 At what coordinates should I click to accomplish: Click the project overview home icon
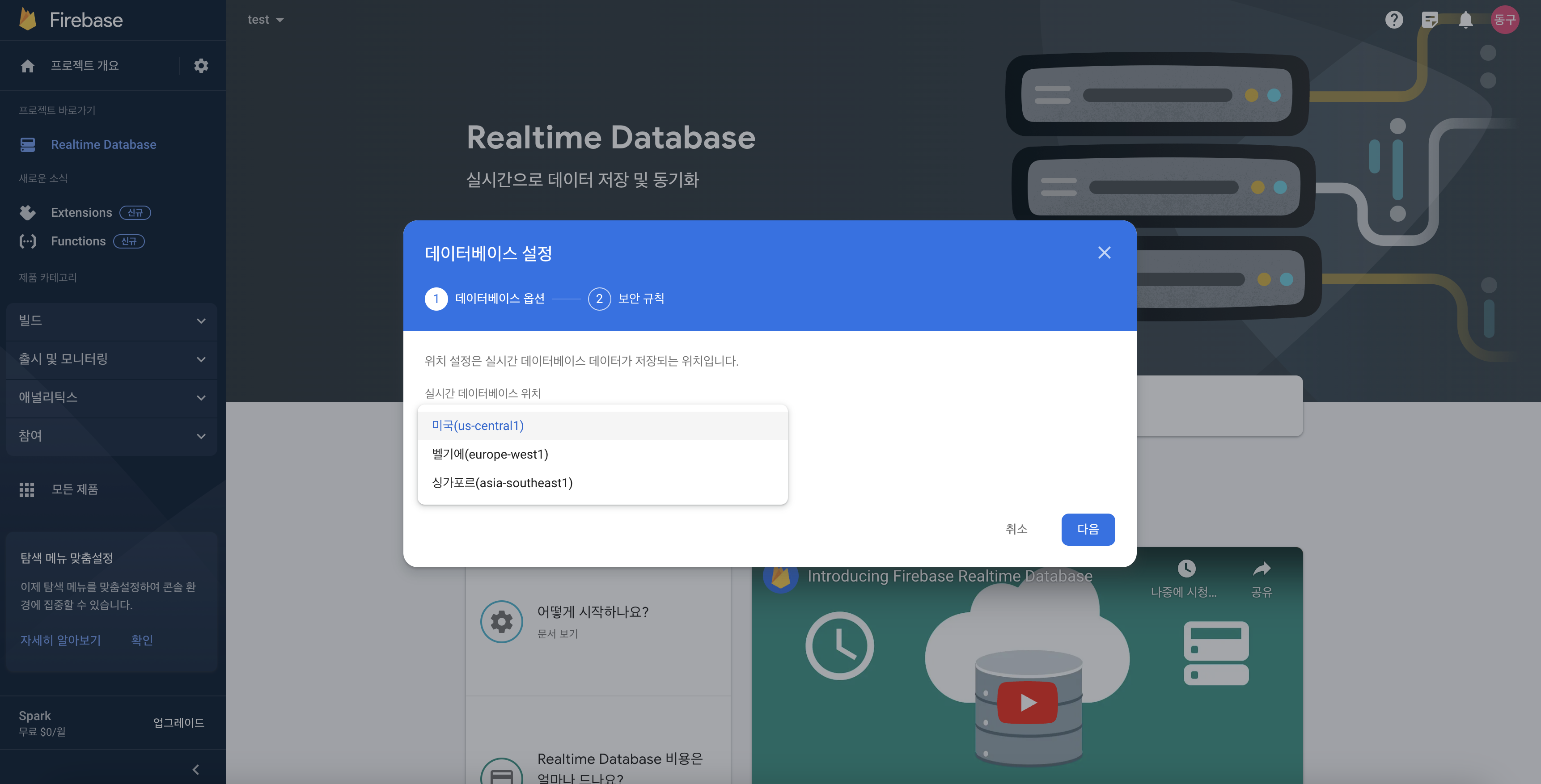click(28, 65)
